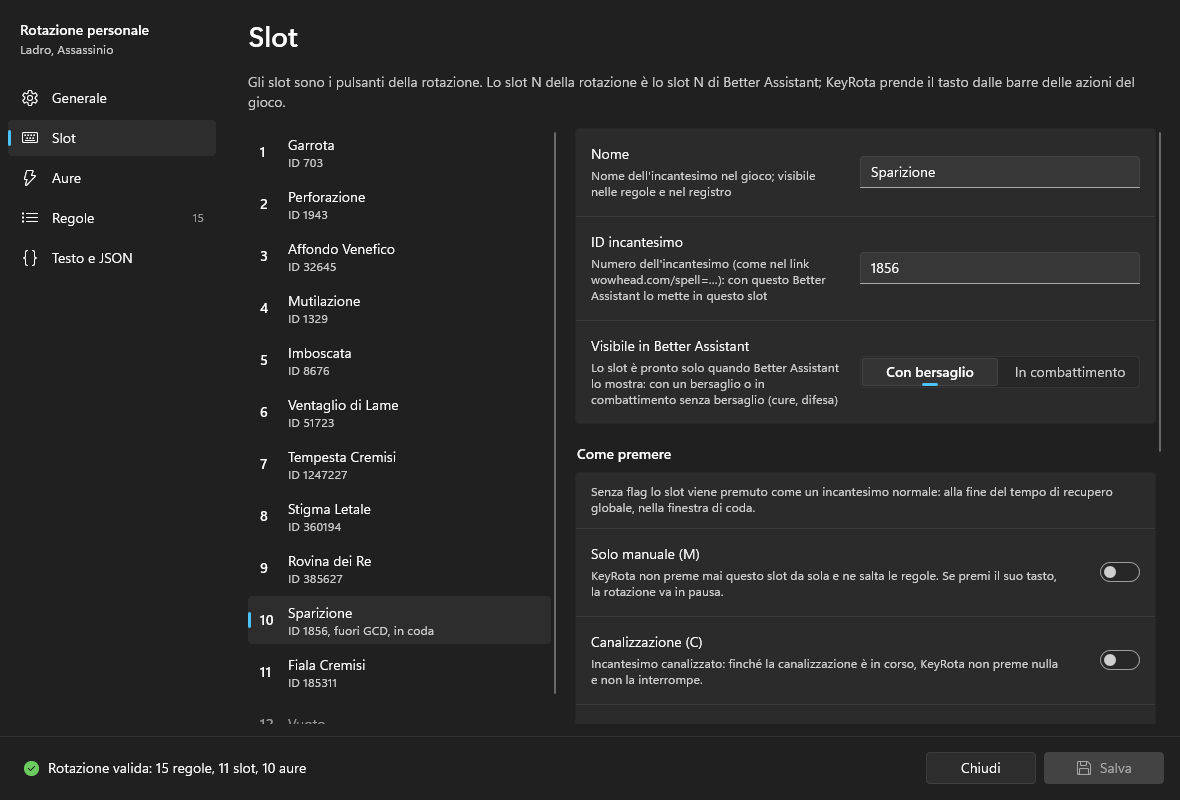
Task: Select slot 2 Perforazione
Action: [399, 205]
